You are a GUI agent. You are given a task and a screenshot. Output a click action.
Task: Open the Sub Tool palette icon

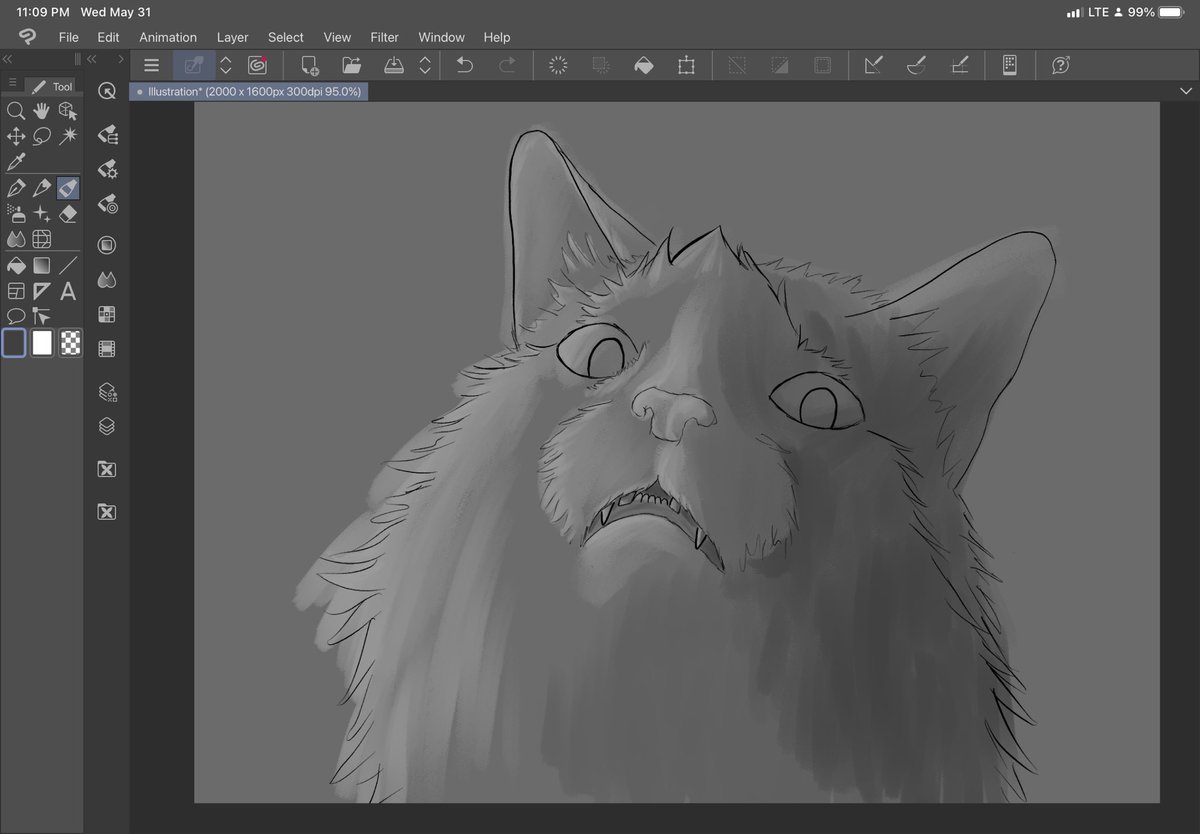(107, 134)
